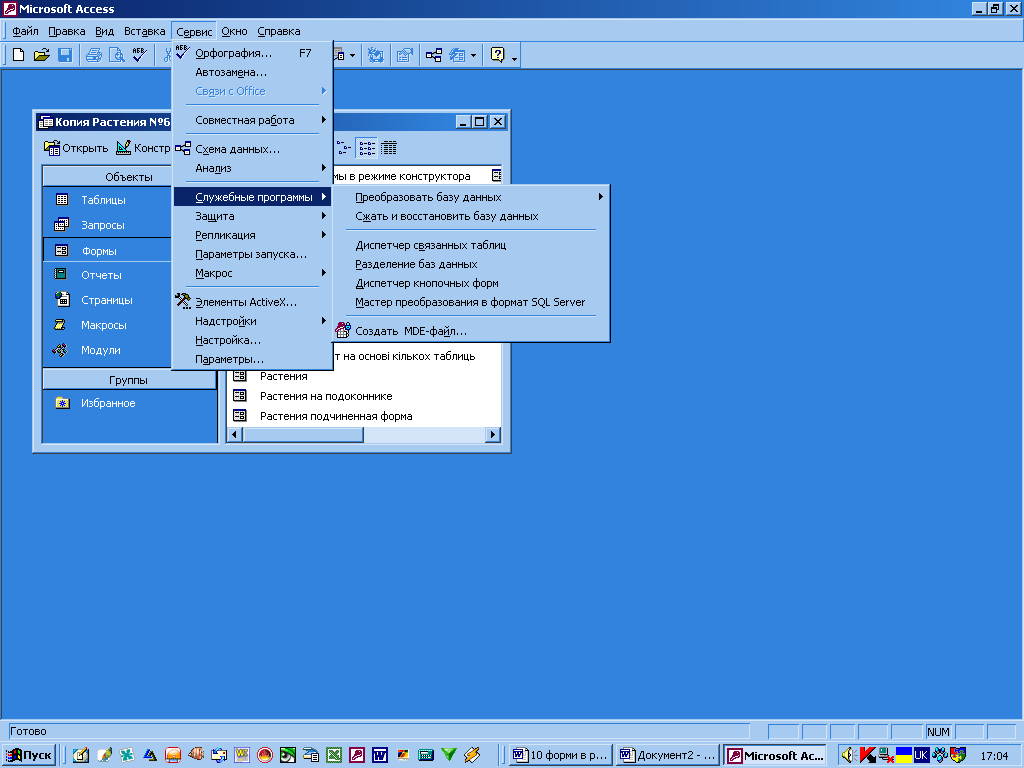Open the Окно menu
The image size is (1024, 768).
(x=234, y=31)
